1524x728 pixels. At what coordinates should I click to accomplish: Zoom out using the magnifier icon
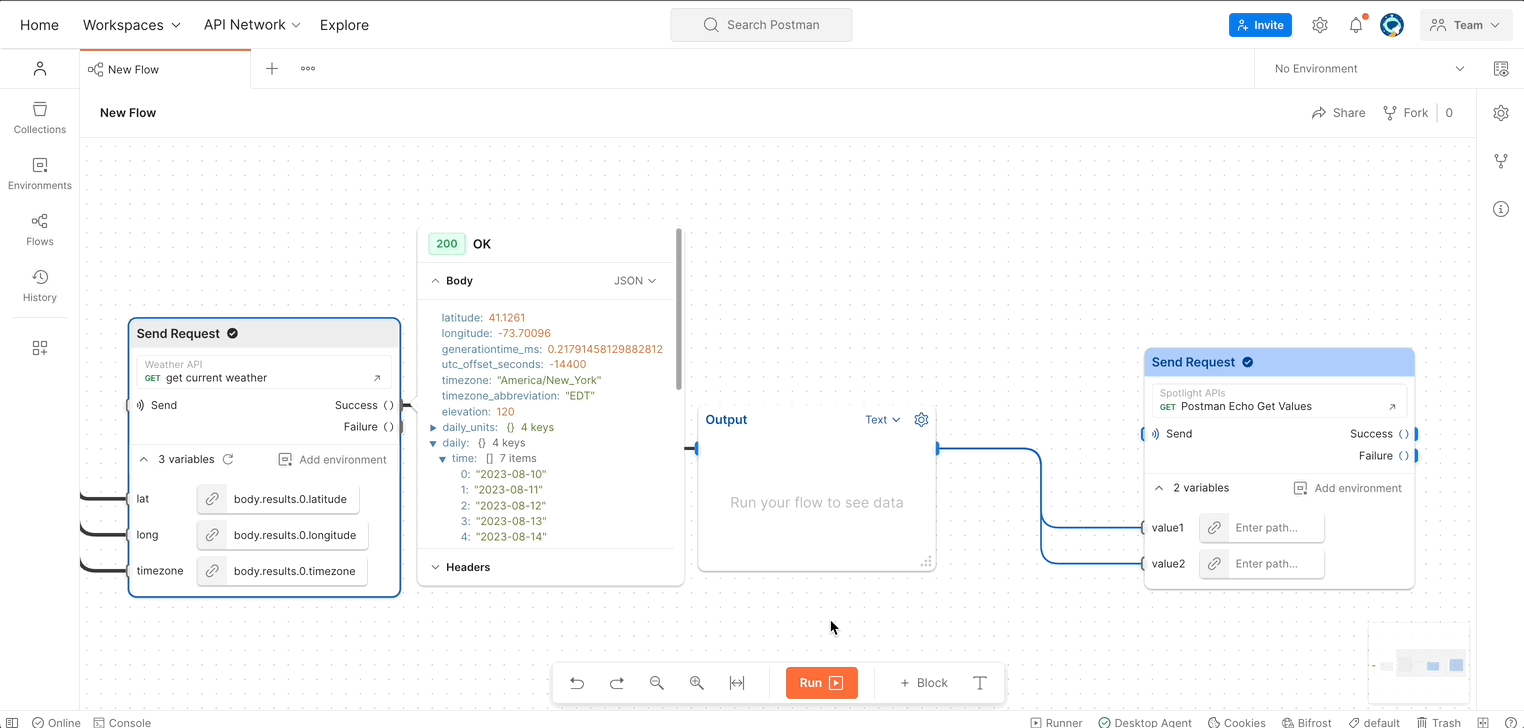click(657, 683)
